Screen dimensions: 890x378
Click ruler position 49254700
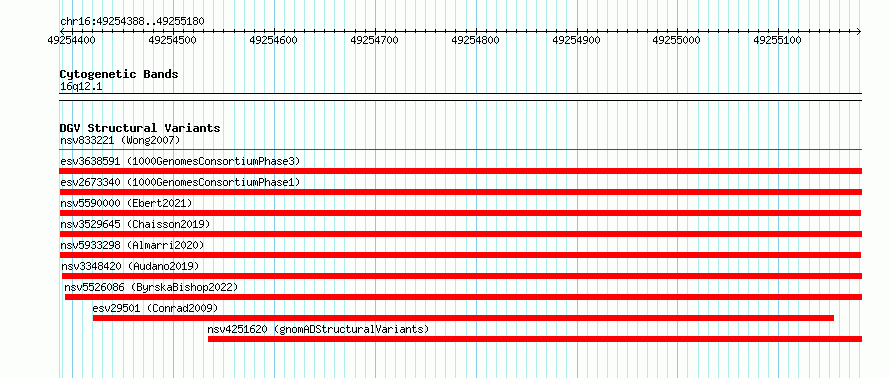coord(375,40)
